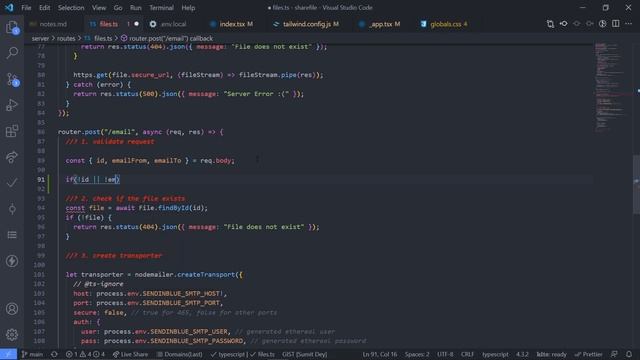Image resolution: width=640 pixels, height=360 pixels.
Task: Click the VS Code logo icon
Action: click(x=9, y=7)
